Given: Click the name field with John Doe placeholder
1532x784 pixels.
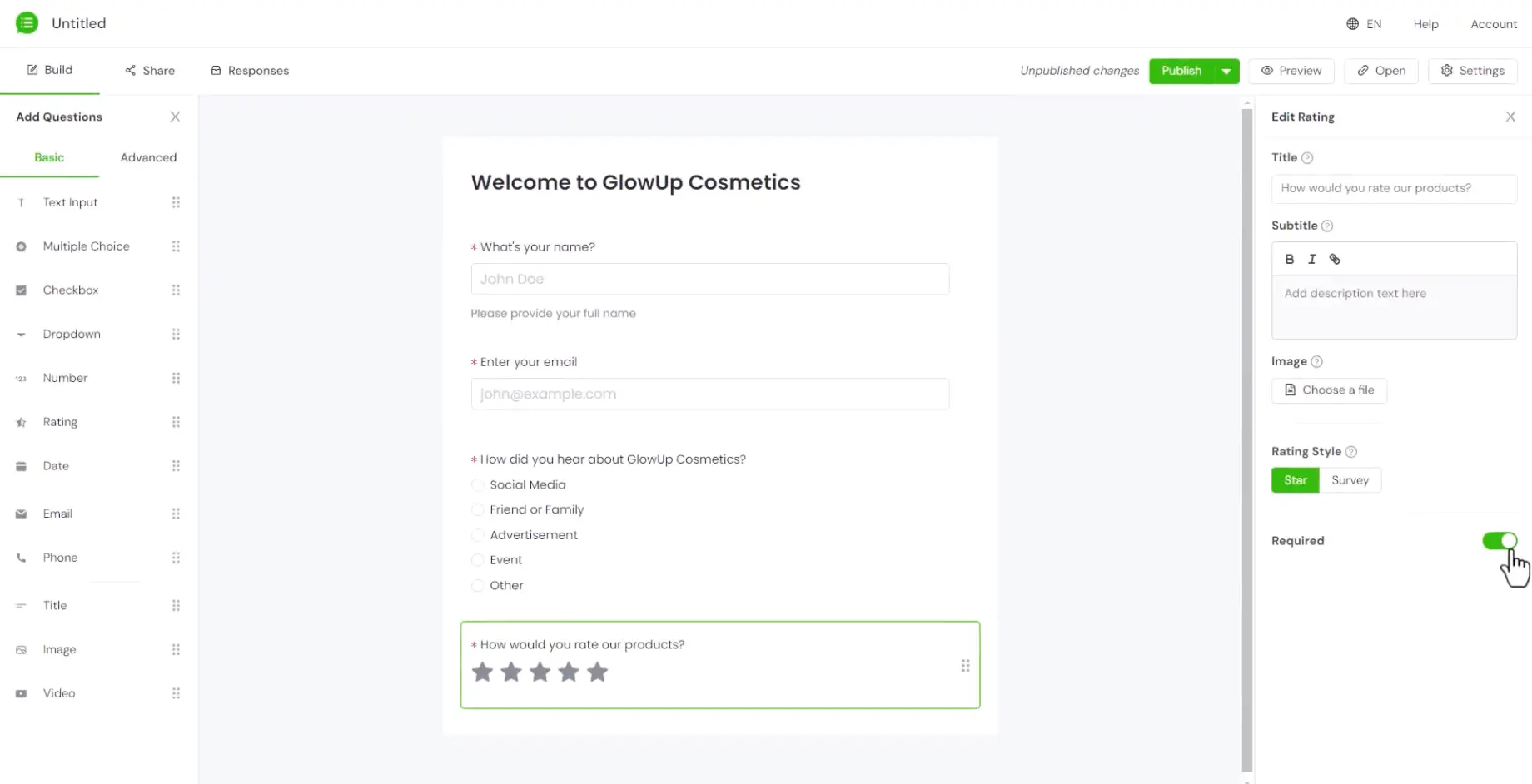Looking at the screenshot, I should 709,279.
